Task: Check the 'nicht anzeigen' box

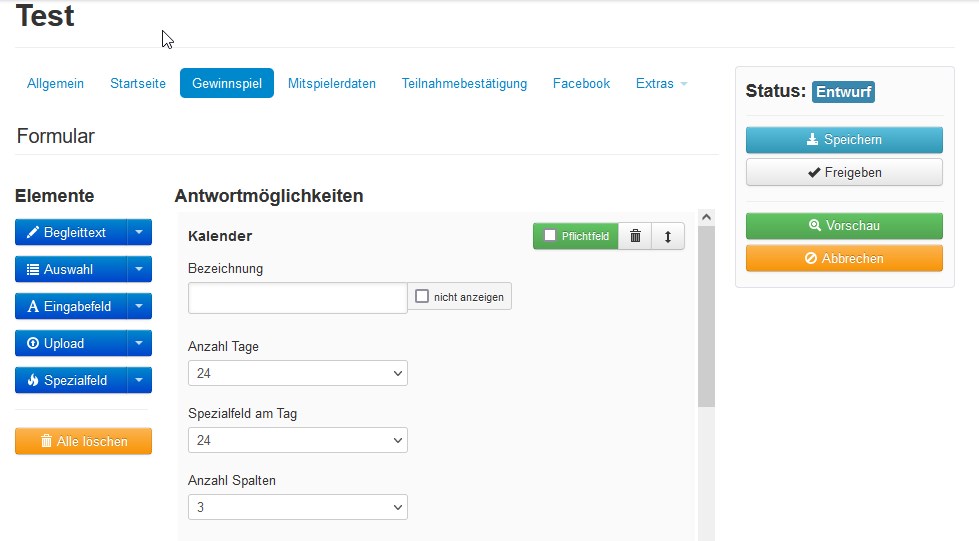Action: pyautogui.click(x=422, y=297)
